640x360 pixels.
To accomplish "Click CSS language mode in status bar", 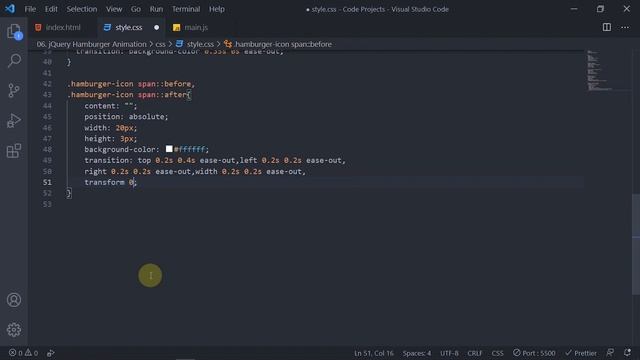I will [497, 353].
